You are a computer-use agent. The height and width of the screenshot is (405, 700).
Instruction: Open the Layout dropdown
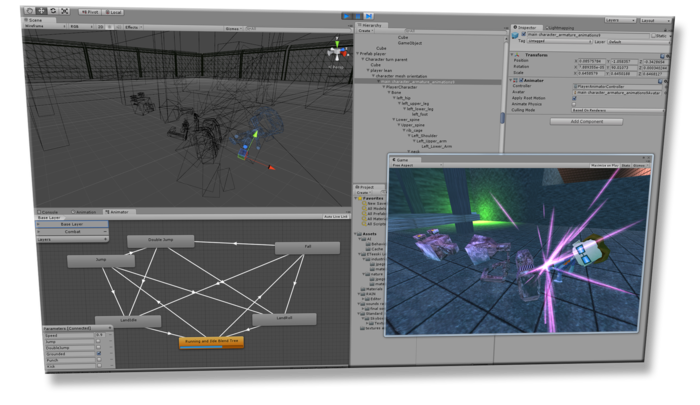tap(655, 21)
